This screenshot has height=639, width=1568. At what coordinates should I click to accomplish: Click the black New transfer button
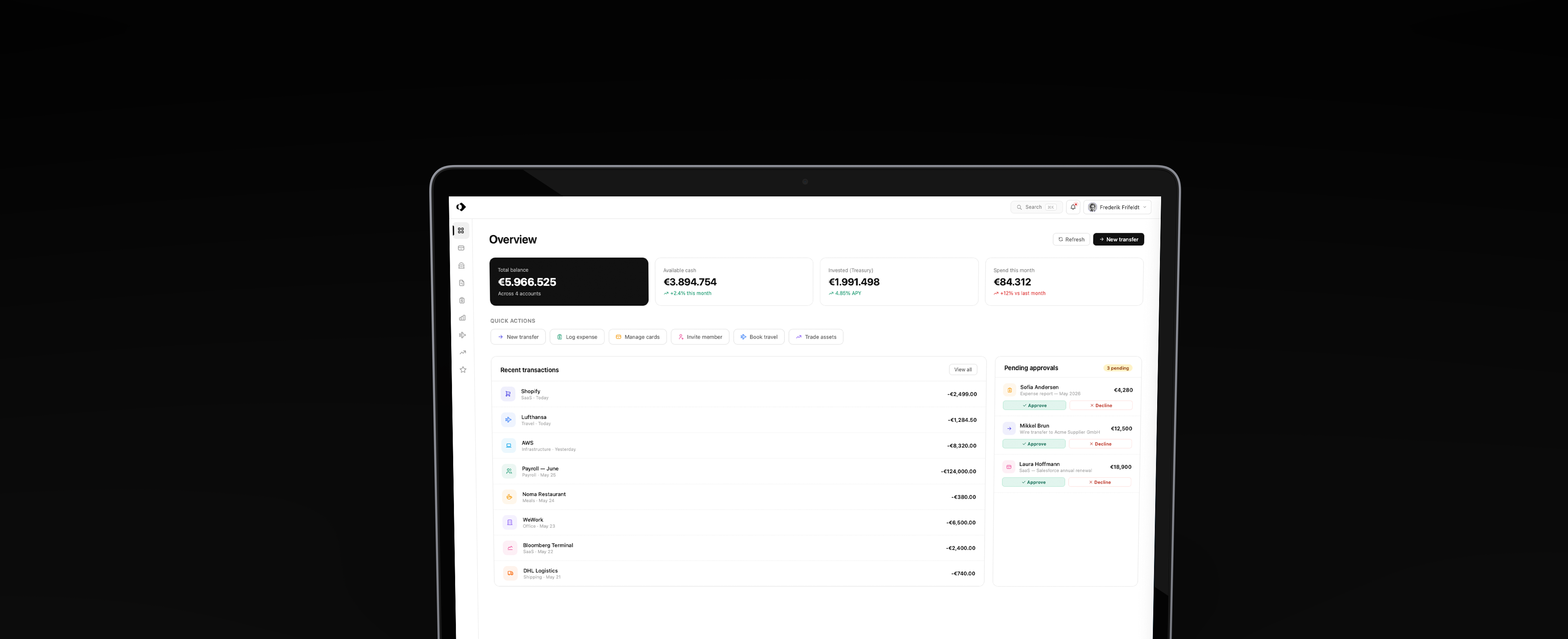pyautogui.click(x=1118, y=239)
